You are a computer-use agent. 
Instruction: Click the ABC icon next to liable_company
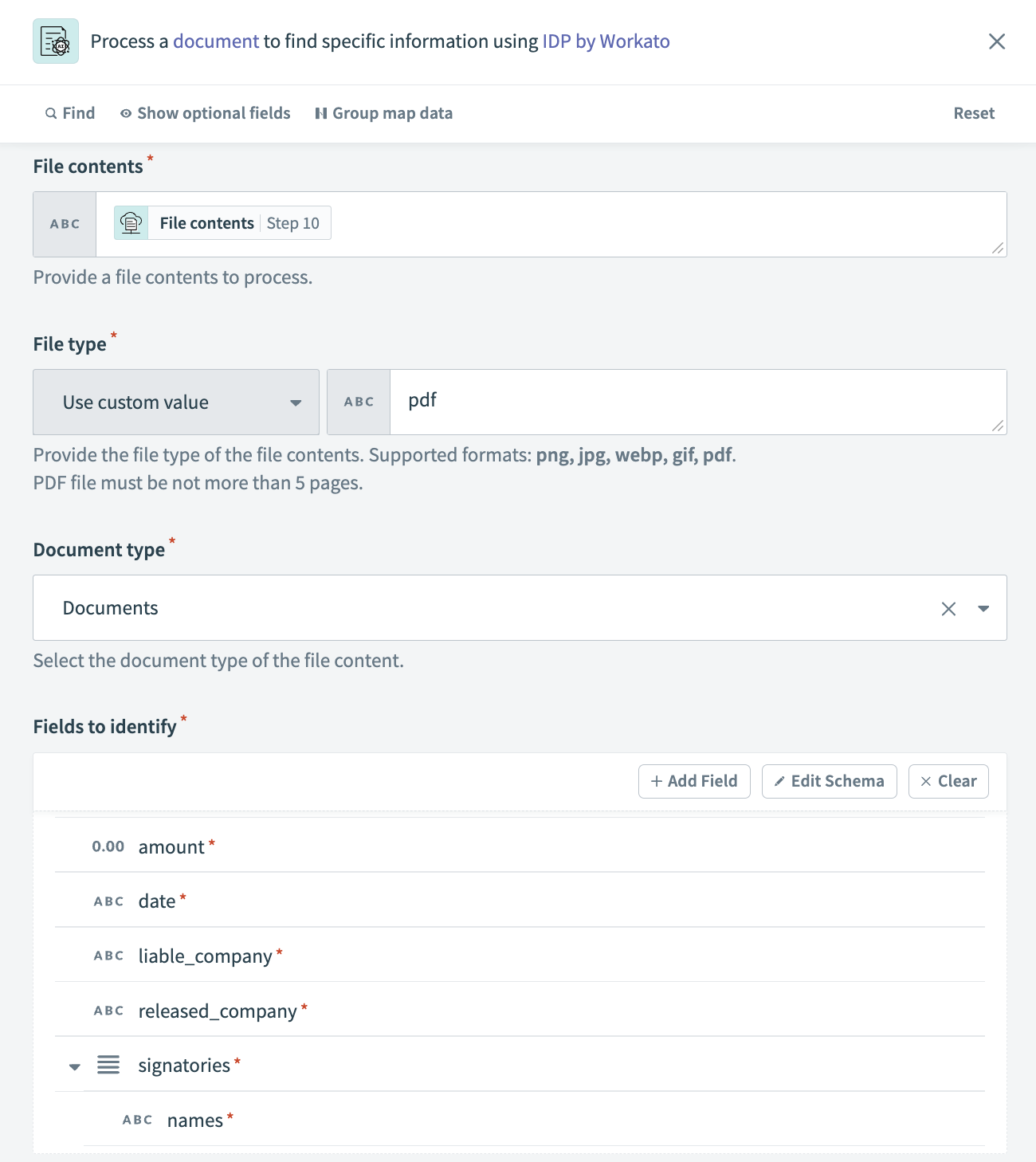pos(108,955)
